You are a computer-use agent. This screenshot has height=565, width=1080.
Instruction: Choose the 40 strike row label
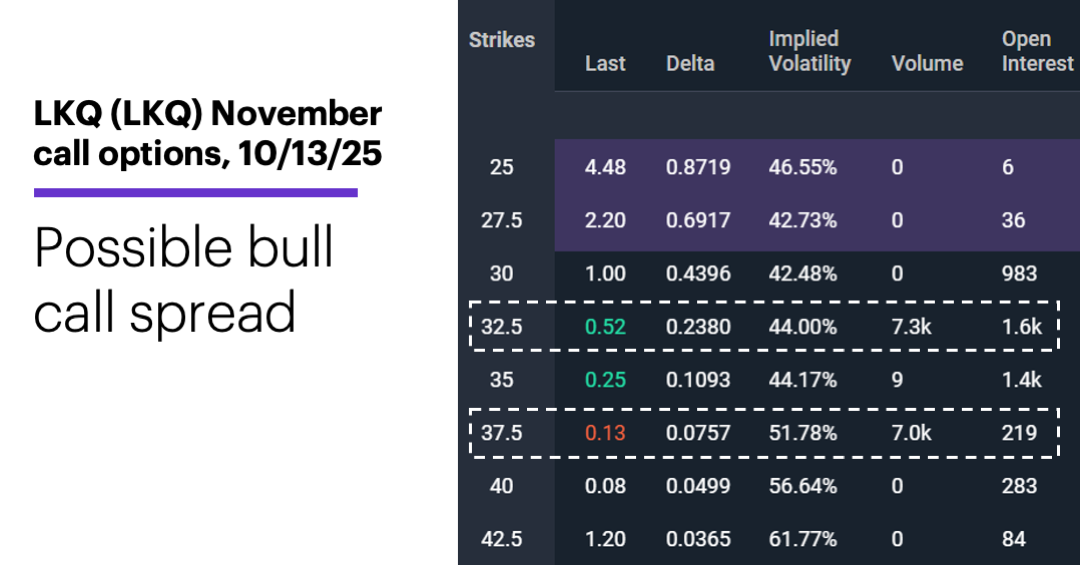click(502, 486)
